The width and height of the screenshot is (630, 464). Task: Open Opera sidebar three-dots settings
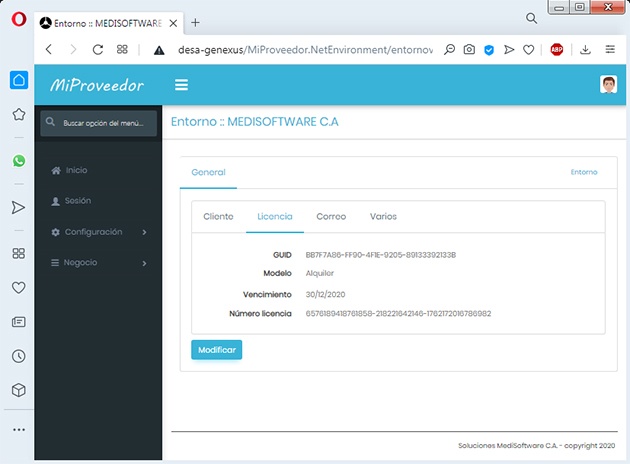coord(18,429)
